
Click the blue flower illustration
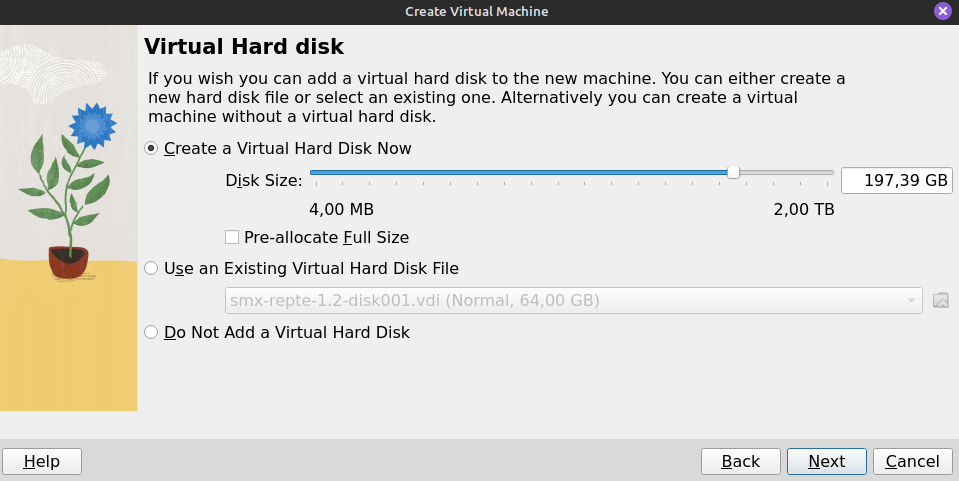point(92,125)
